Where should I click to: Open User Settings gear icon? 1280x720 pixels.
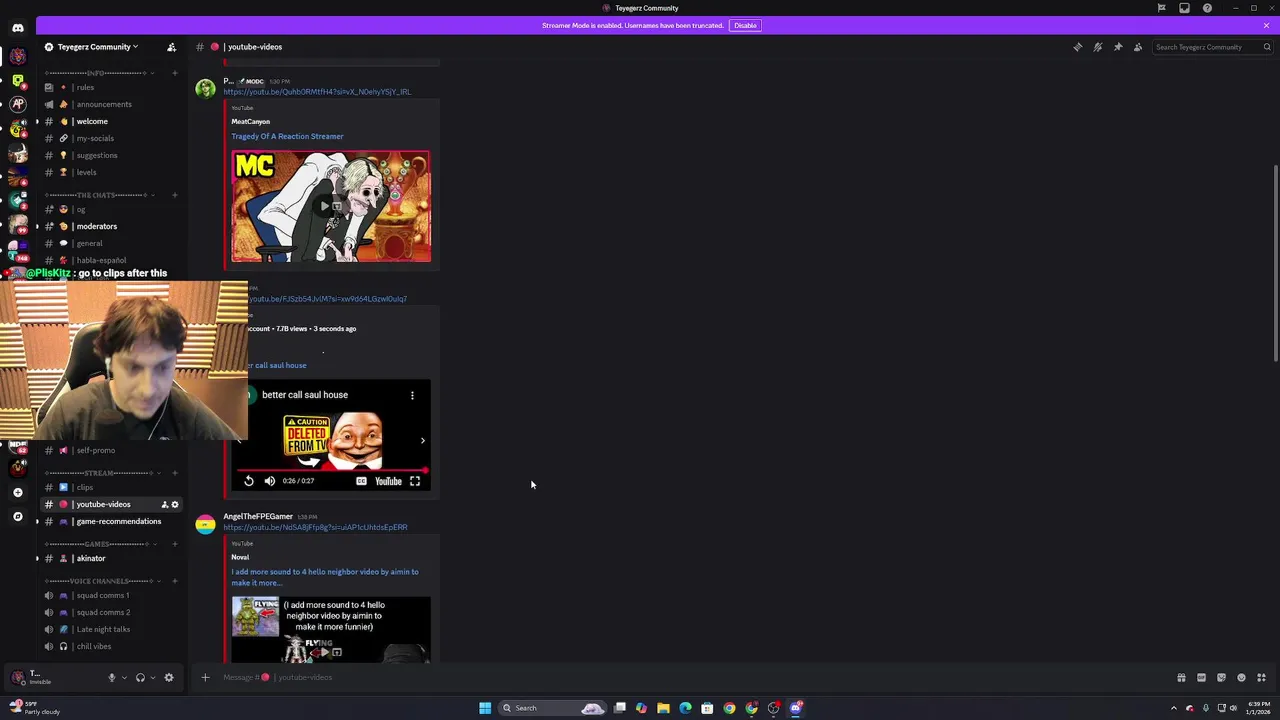coord(169,677)
